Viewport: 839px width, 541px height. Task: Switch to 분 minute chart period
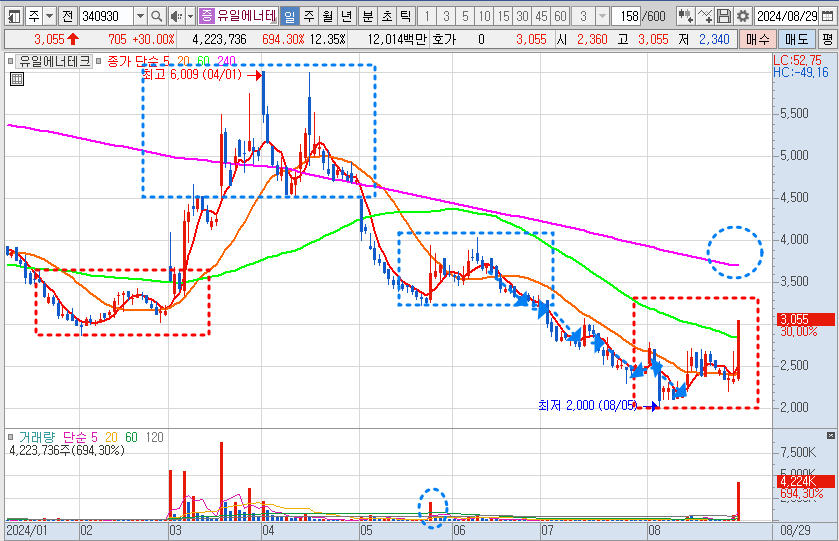tap(368, 17)
